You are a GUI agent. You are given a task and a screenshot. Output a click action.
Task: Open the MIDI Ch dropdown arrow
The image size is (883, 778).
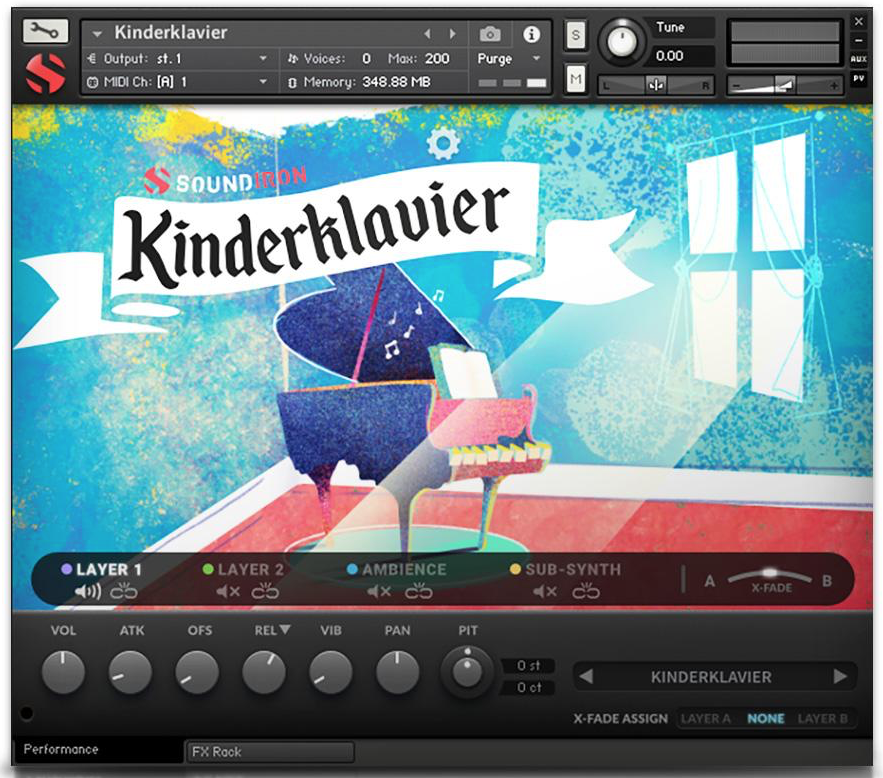pyautogui.click(x=262, y=82)
